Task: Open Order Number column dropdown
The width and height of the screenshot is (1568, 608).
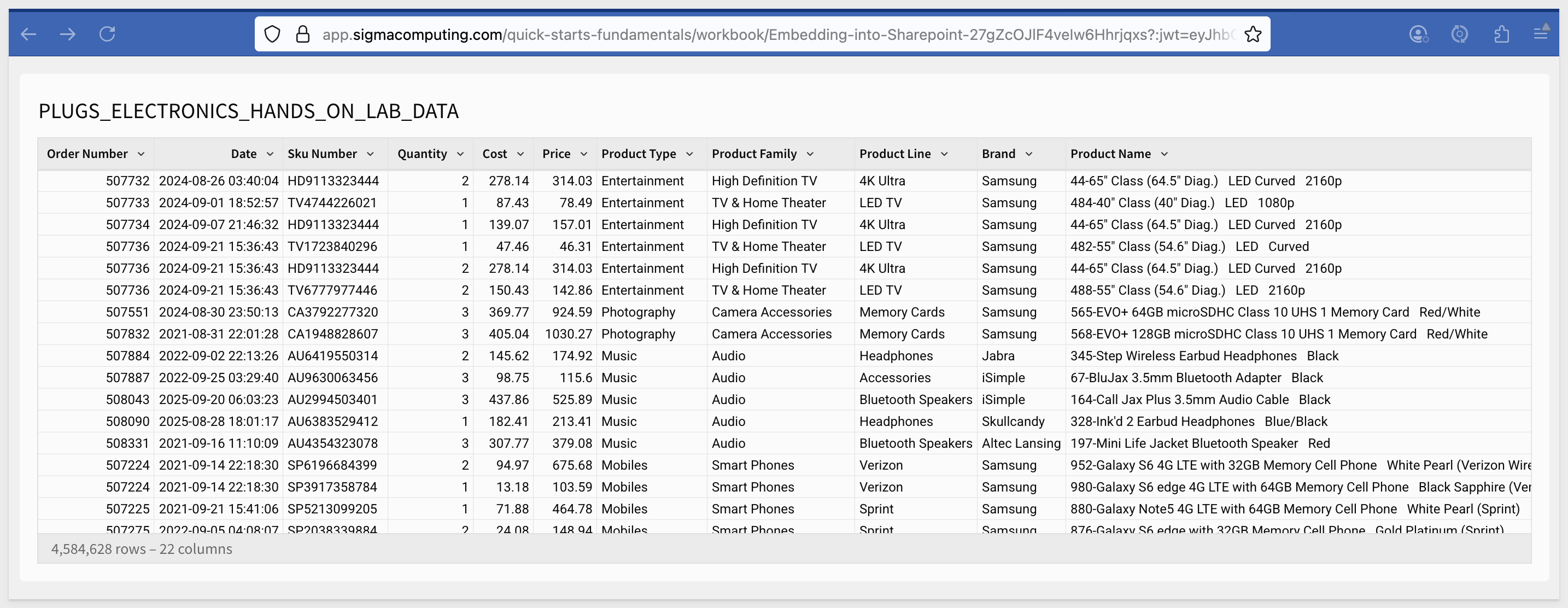Action: click(141, 154)
